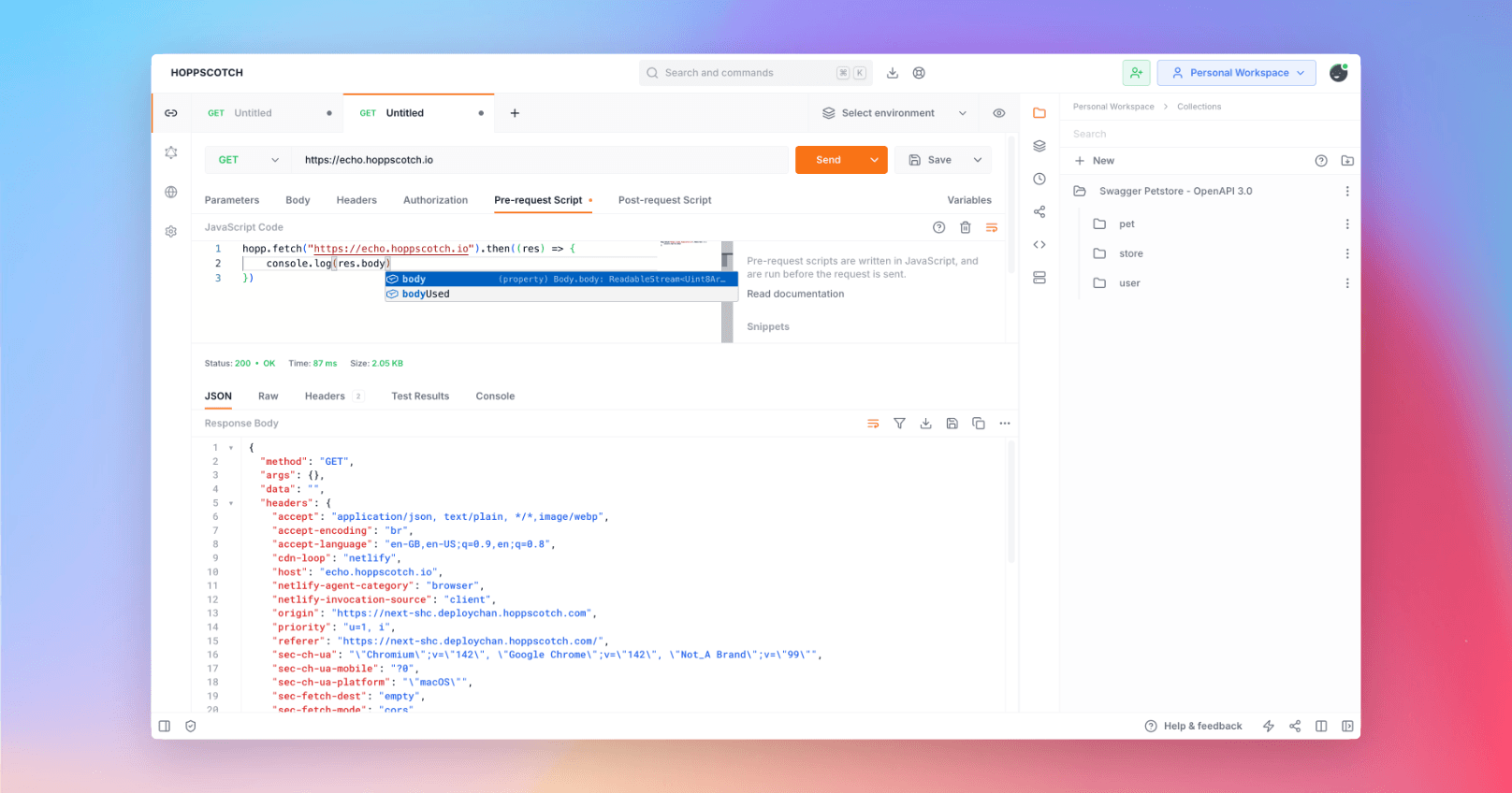This screenshot has width=1512, height=793.
Task: Open the profile avatar menu
Action: tap(1339, 73)
